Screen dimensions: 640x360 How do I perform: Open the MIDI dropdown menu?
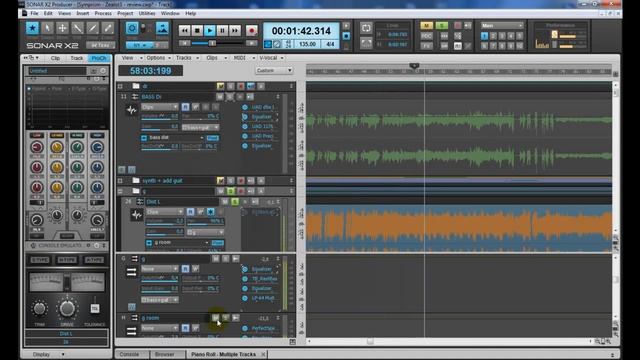click(x=243, y=58)
